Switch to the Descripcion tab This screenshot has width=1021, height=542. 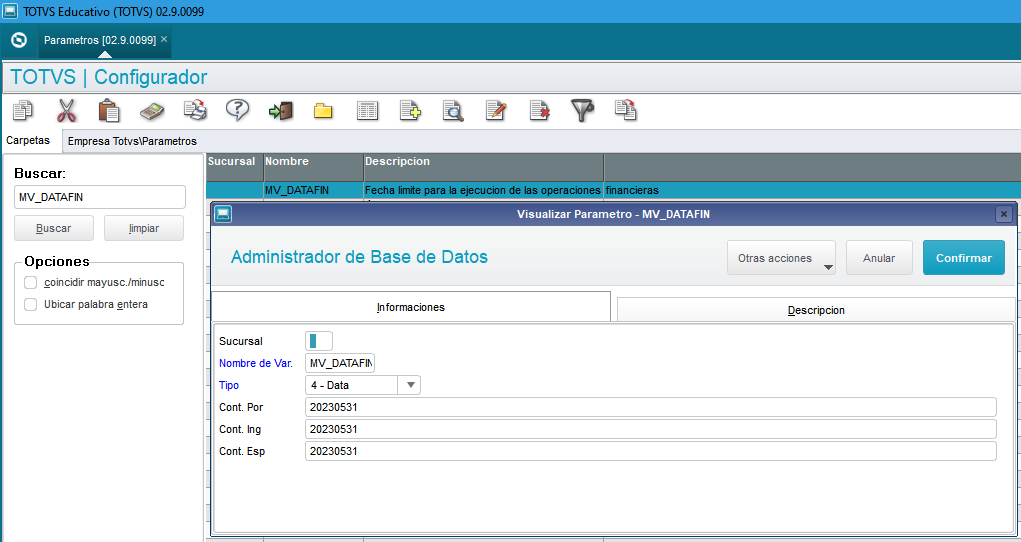(816, 310)
